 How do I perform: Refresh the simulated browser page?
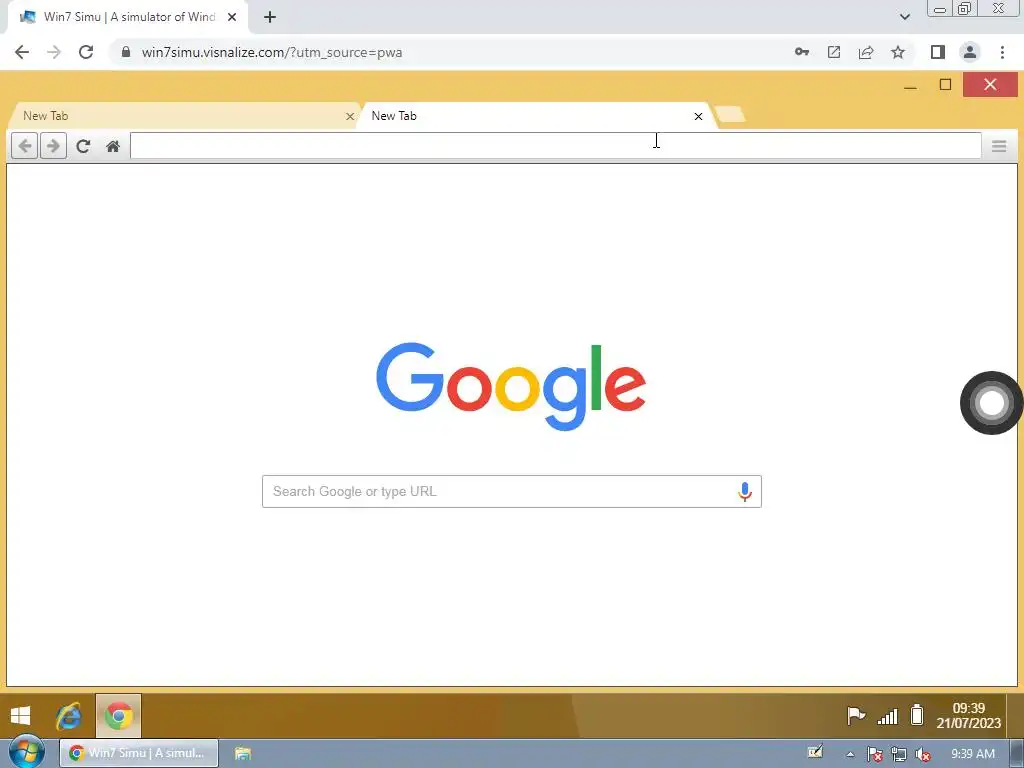tap(83, 146)
